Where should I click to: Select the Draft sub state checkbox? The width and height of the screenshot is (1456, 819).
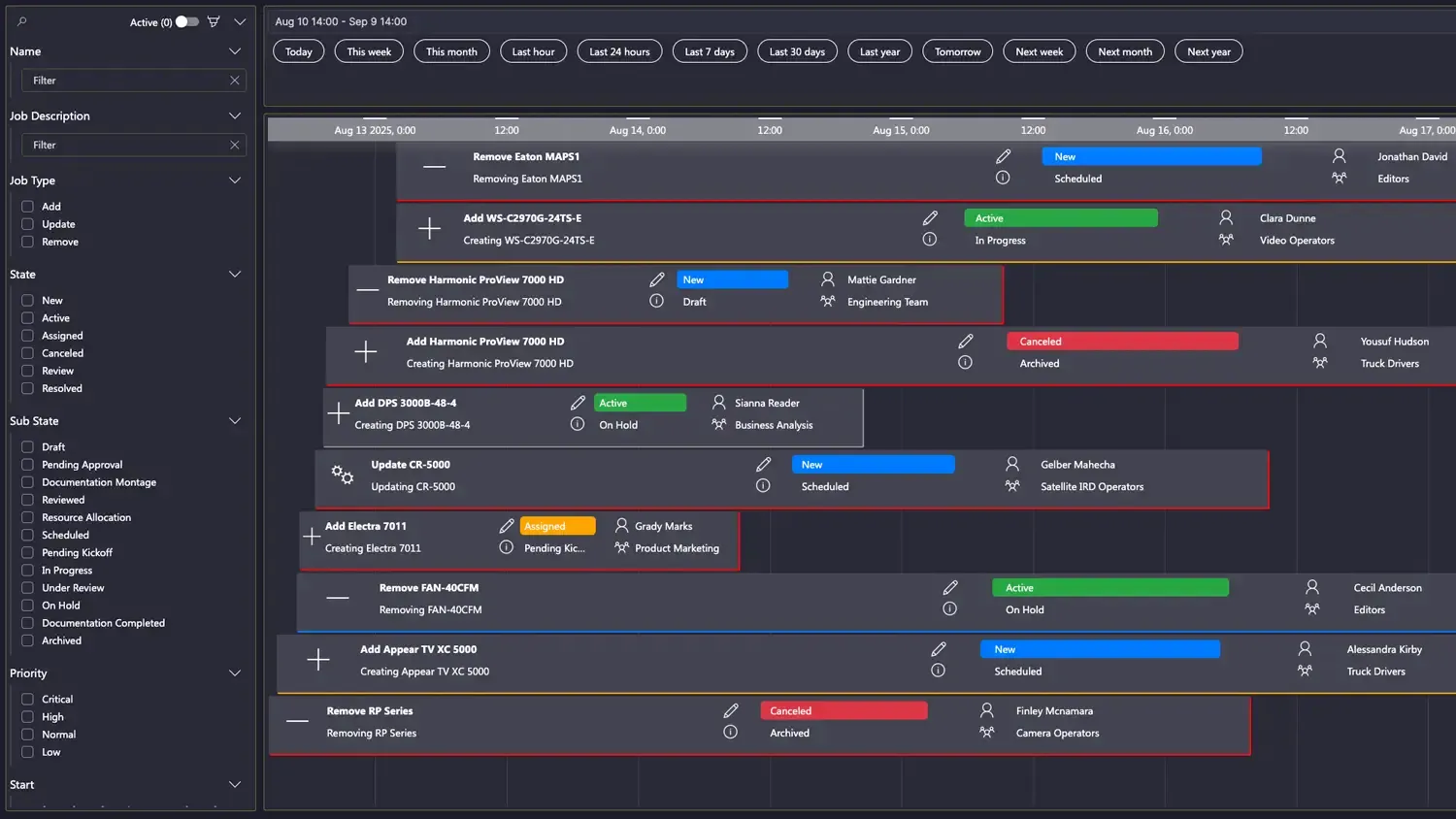[27, 447]
